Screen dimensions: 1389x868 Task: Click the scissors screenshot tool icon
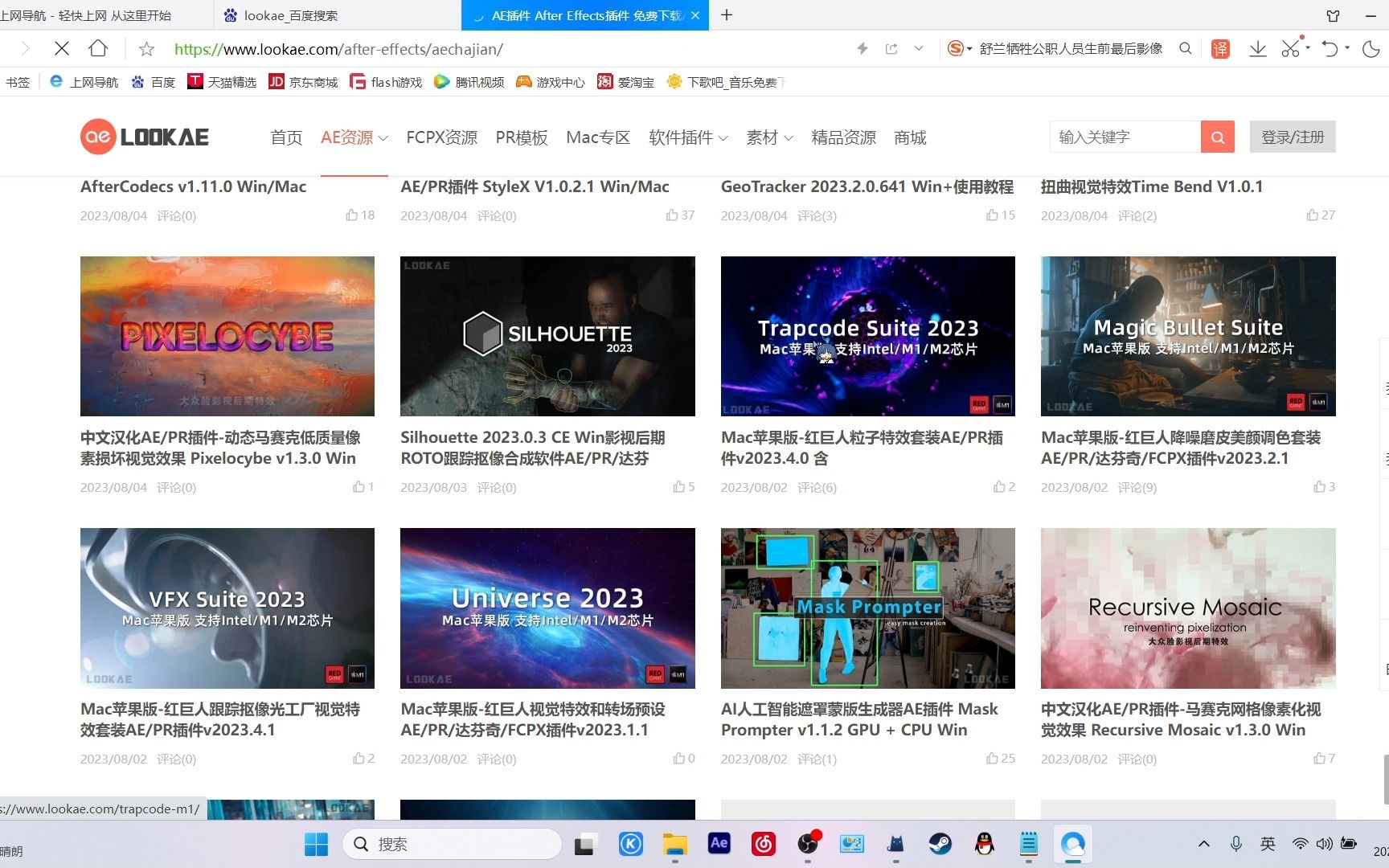pyautogui.click(x=1290, y=49)
